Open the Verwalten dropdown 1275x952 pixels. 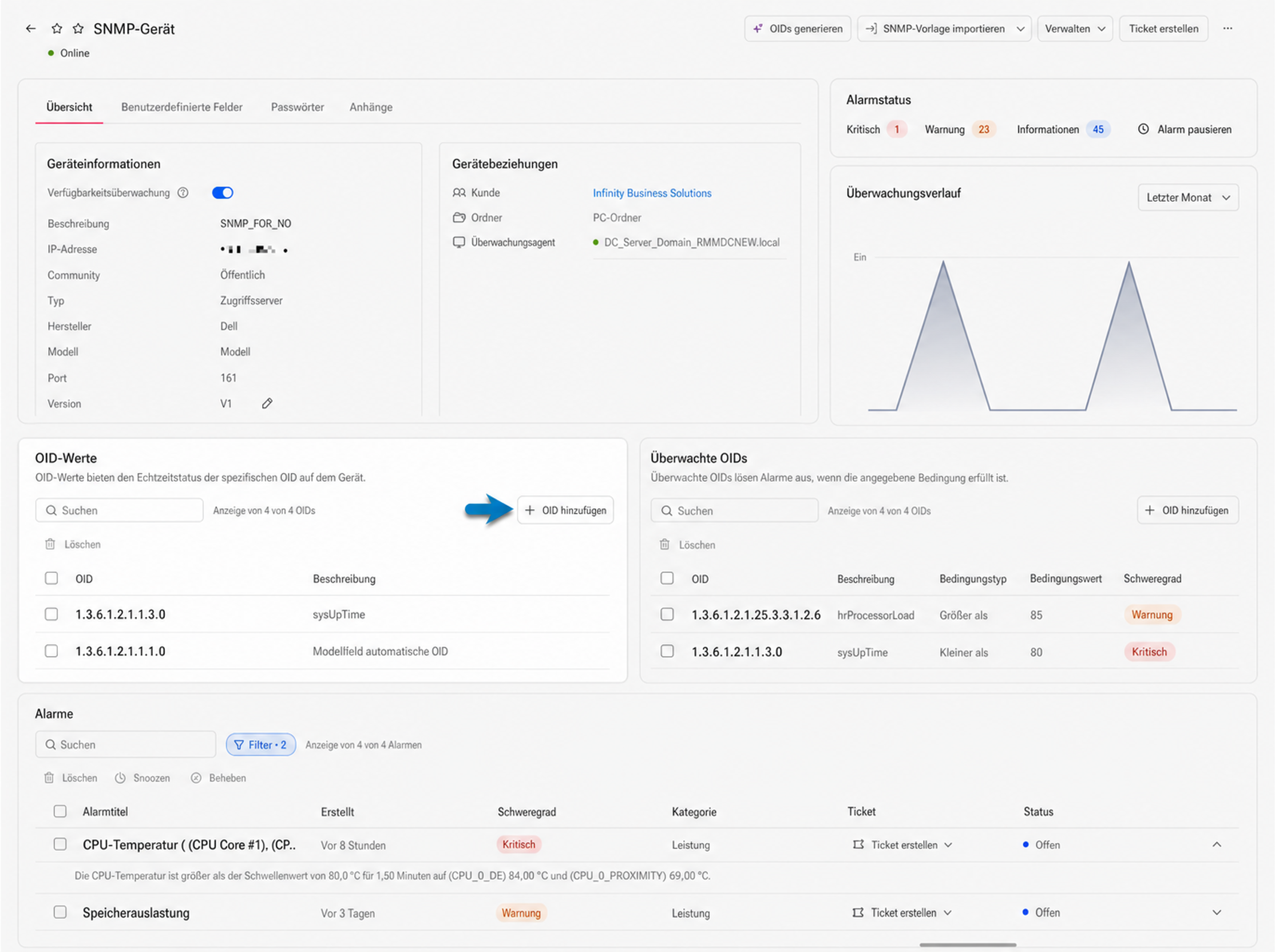tap(1074, 28)
